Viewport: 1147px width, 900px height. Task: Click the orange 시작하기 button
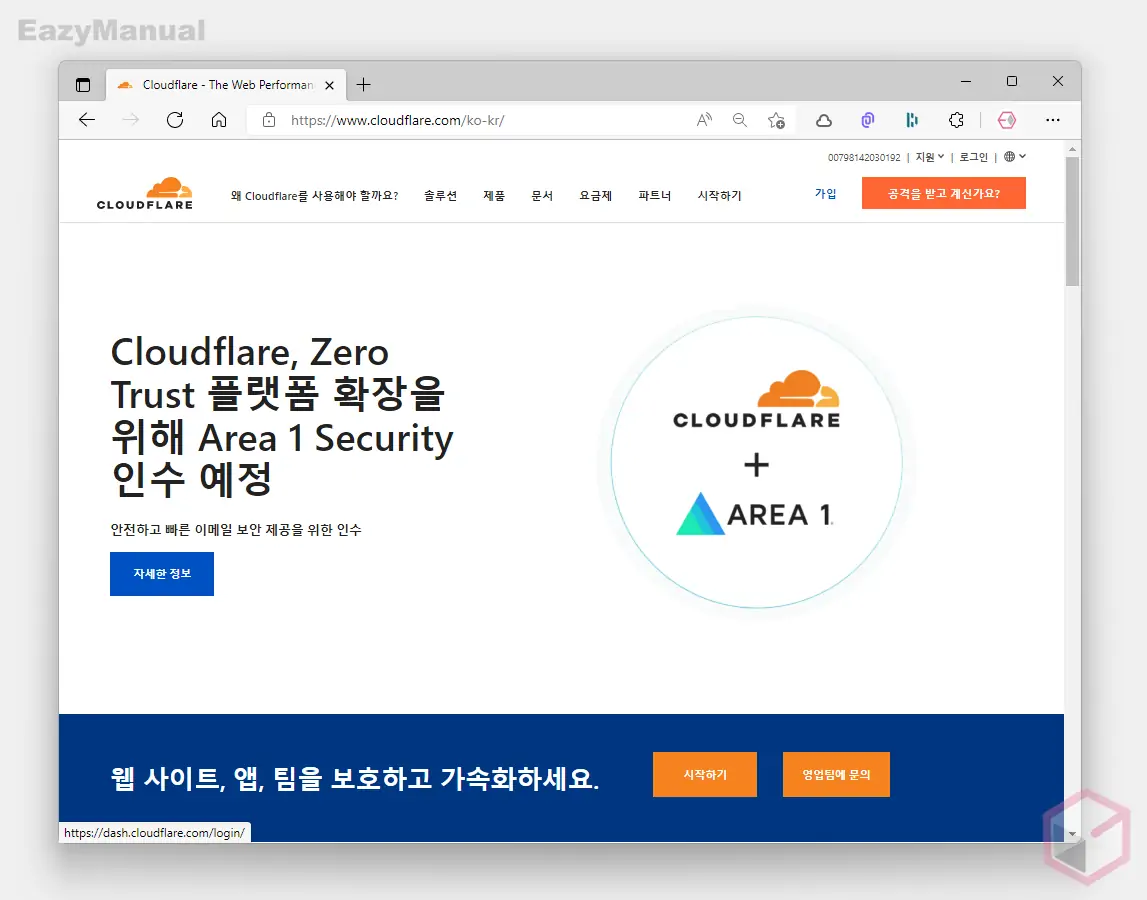tap(704, 775)
